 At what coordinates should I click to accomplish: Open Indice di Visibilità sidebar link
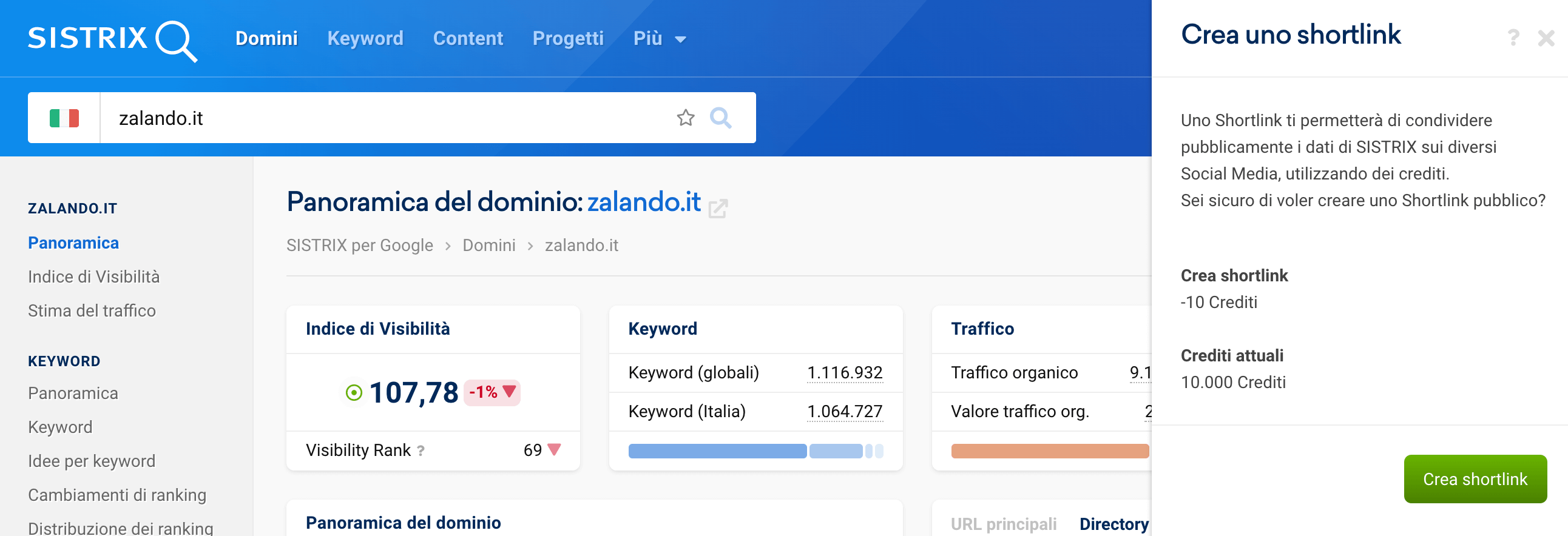[x=93, y=277]
